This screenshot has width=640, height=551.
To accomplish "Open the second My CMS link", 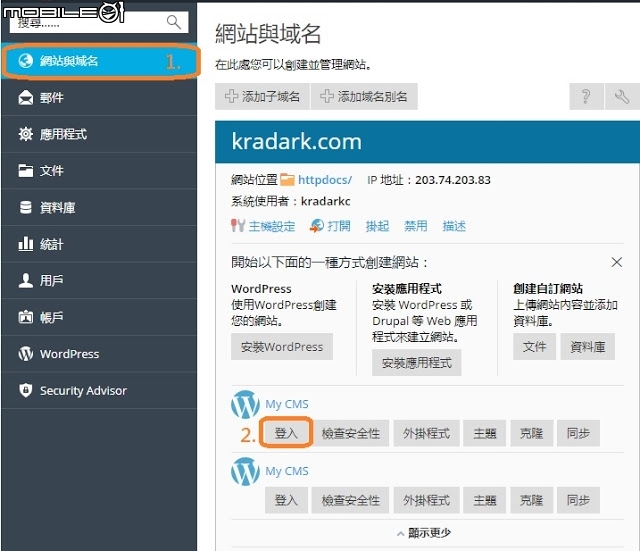I will click(287, 471).
